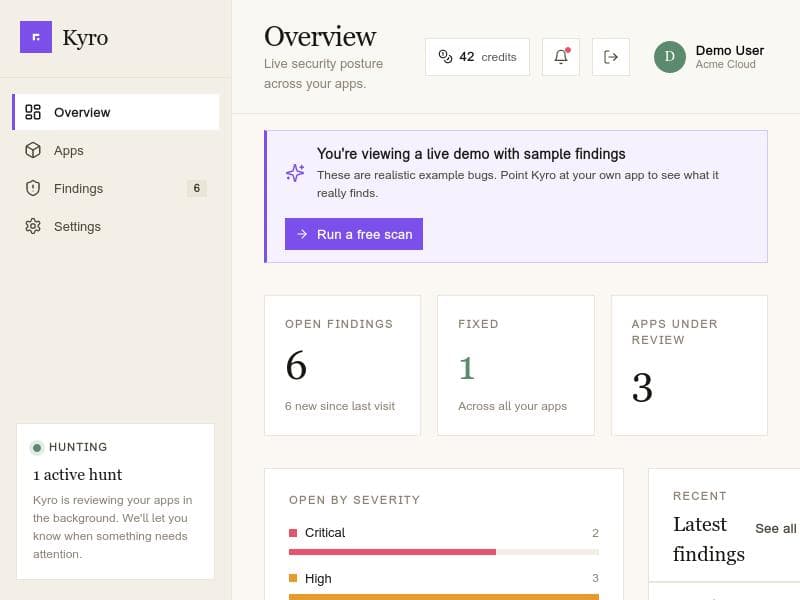Click the Kyro purple logo icon

[36, 37]
